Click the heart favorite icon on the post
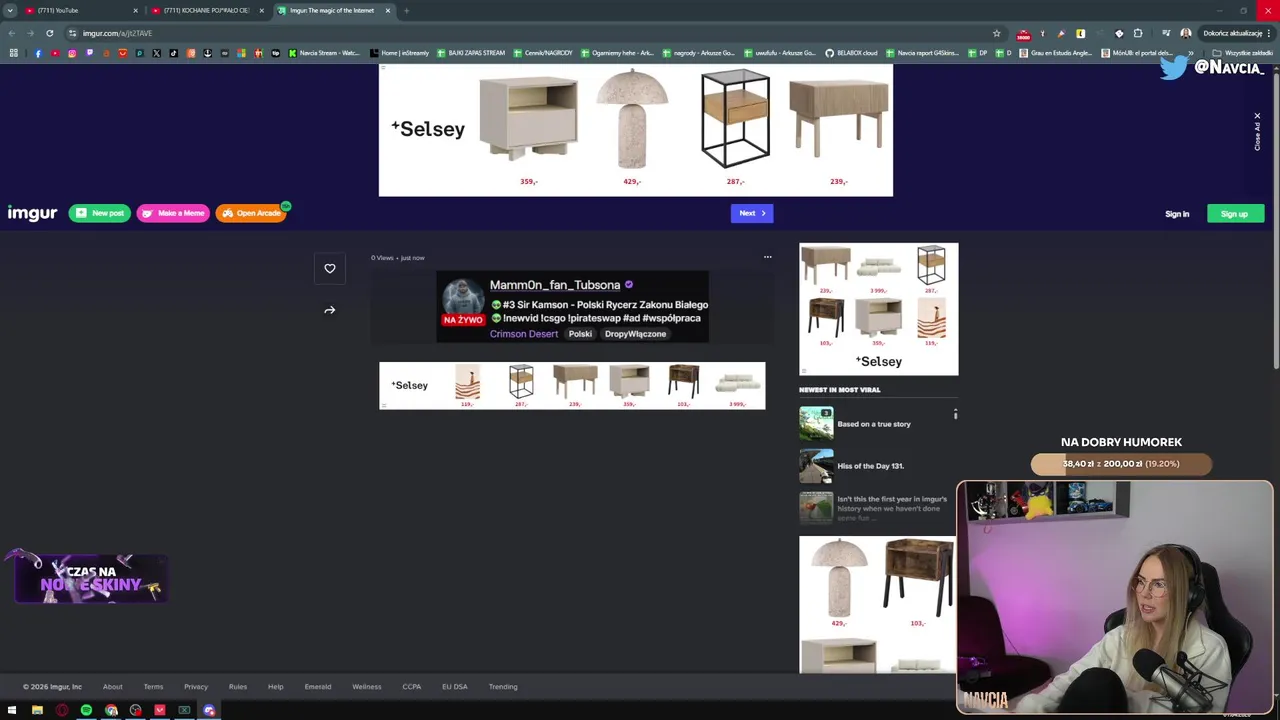 (330, 268)
